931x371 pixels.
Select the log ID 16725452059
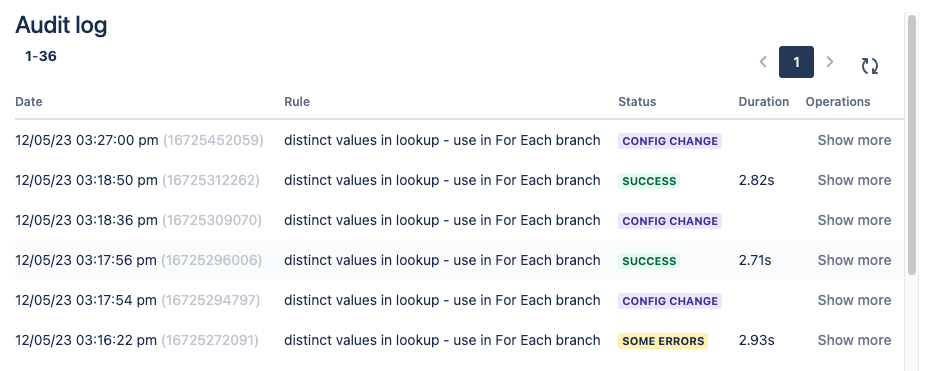point(213,140)
